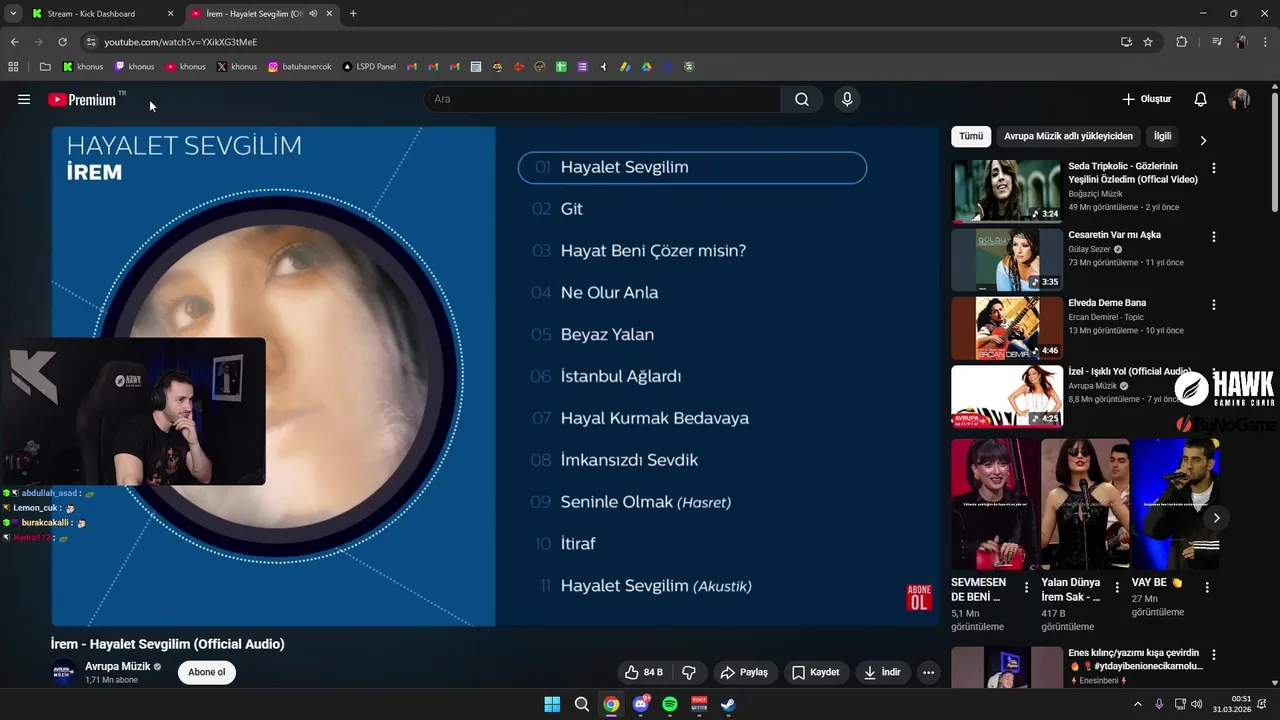Open options for Enes kılınç video
This screenshot has width=1280, height=720.
click(x=1214, y=656)
